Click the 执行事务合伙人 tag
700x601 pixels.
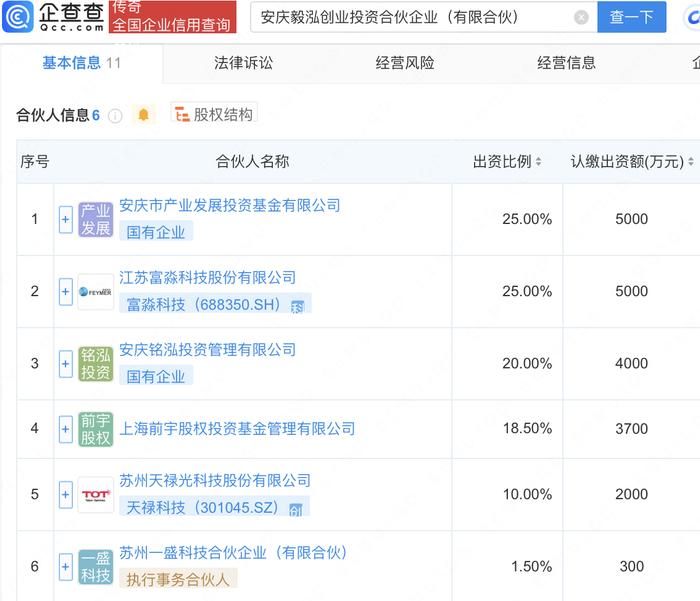(x=178, y=579)
